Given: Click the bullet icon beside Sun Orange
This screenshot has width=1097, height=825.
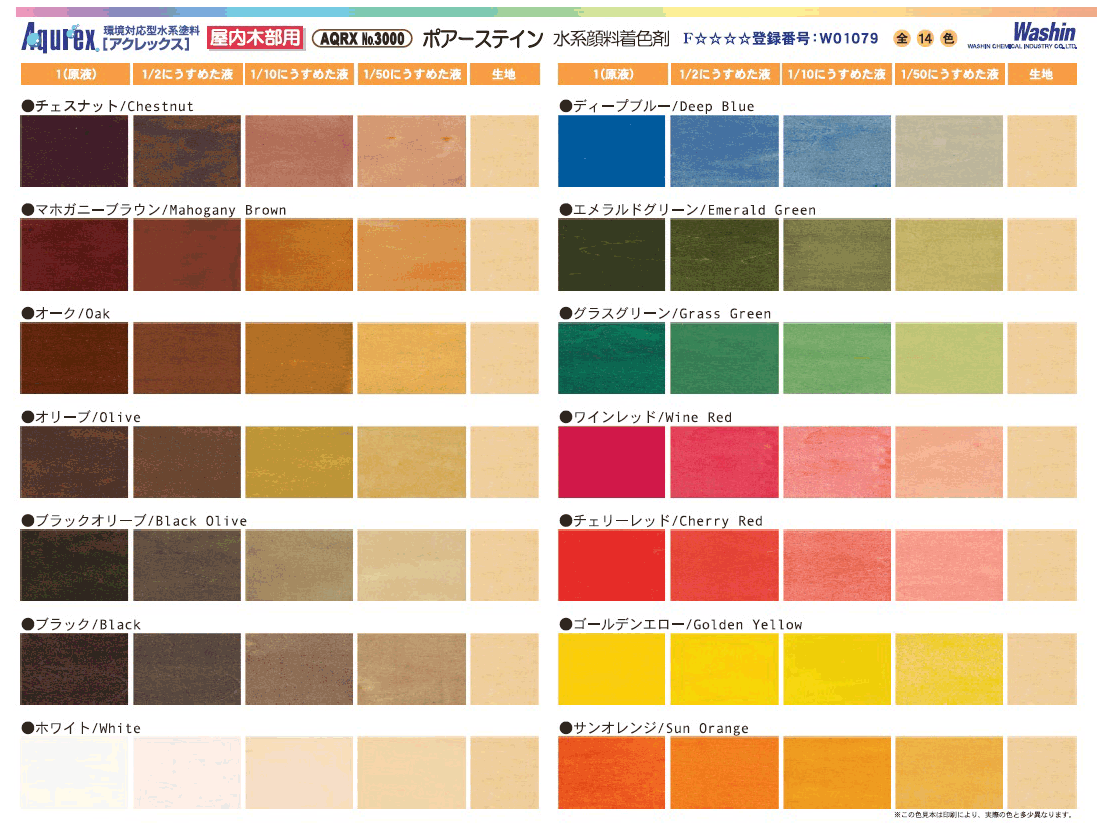Looking at the screenshot, I should coord(565,728).
